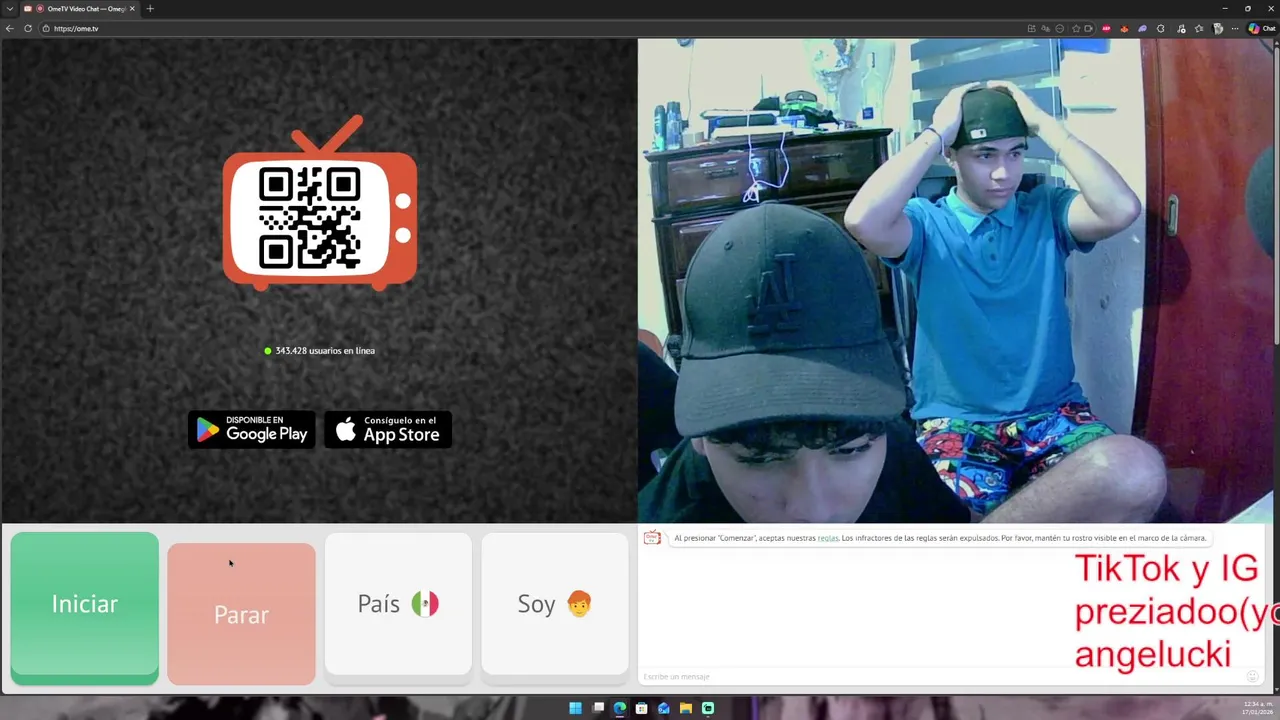Screen dimensions: 1280x720
Task: Open the browser three-dots settings menu
Action: (1235, 29)
